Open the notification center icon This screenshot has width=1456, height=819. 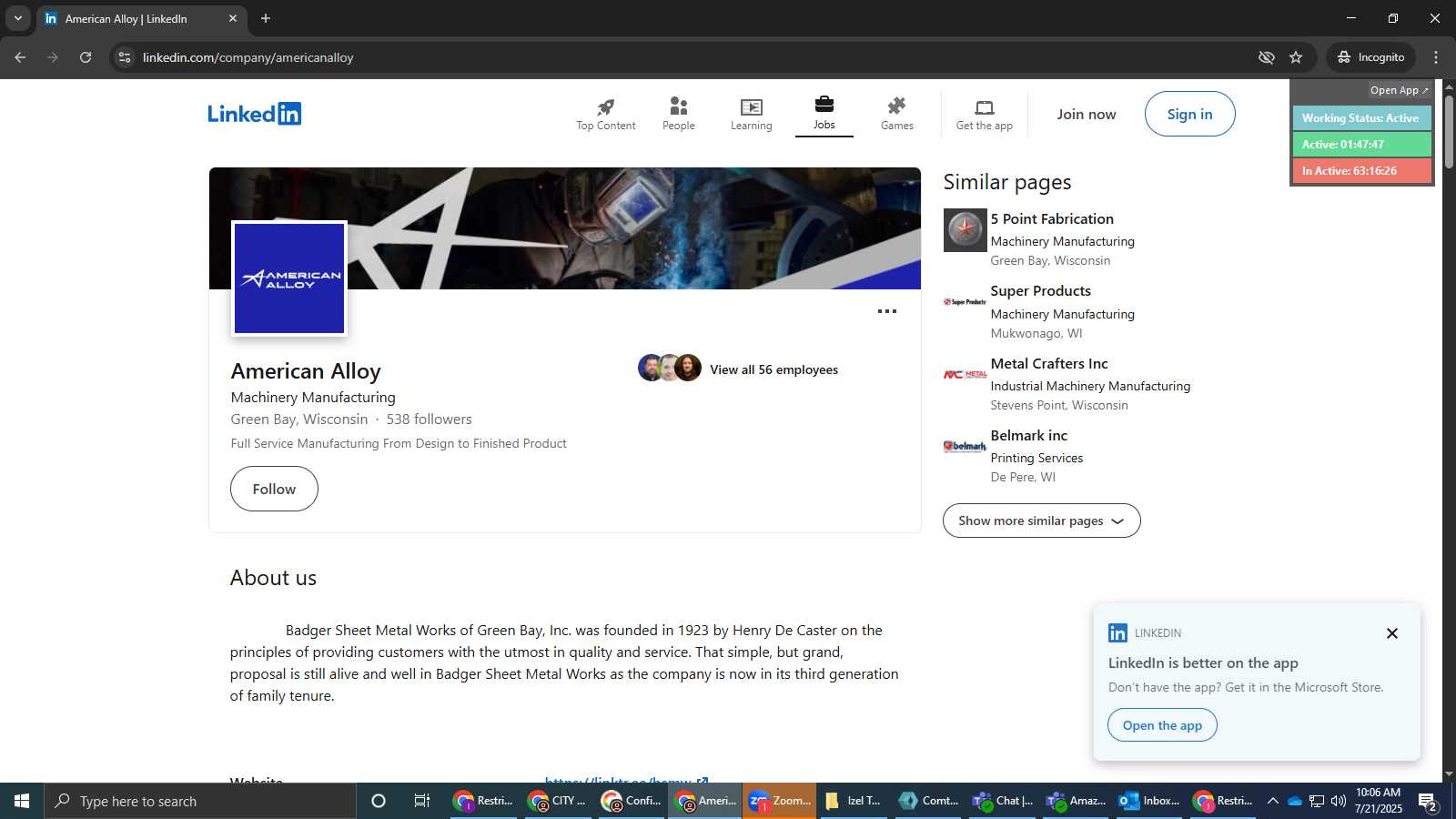coord(1428,802)
